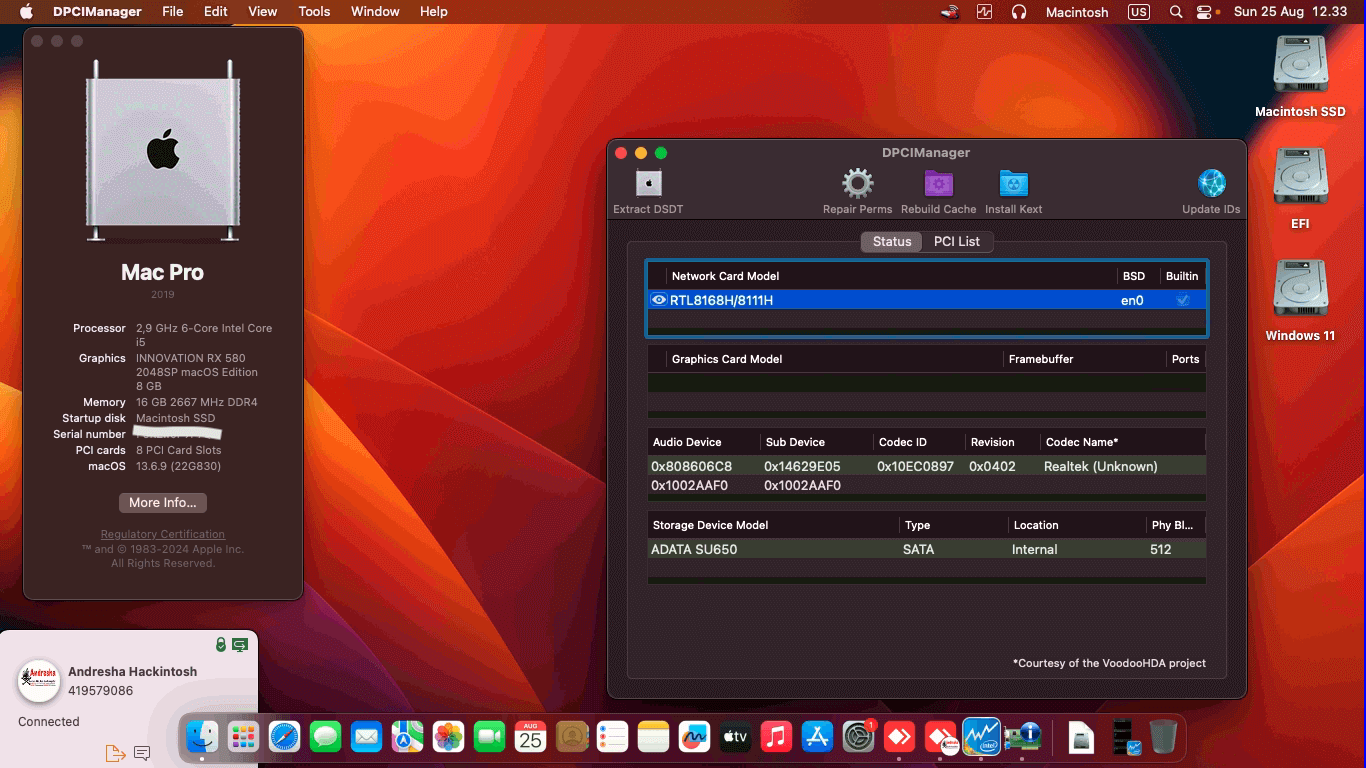Open the Trash in the Dock

click(1163, 738)
